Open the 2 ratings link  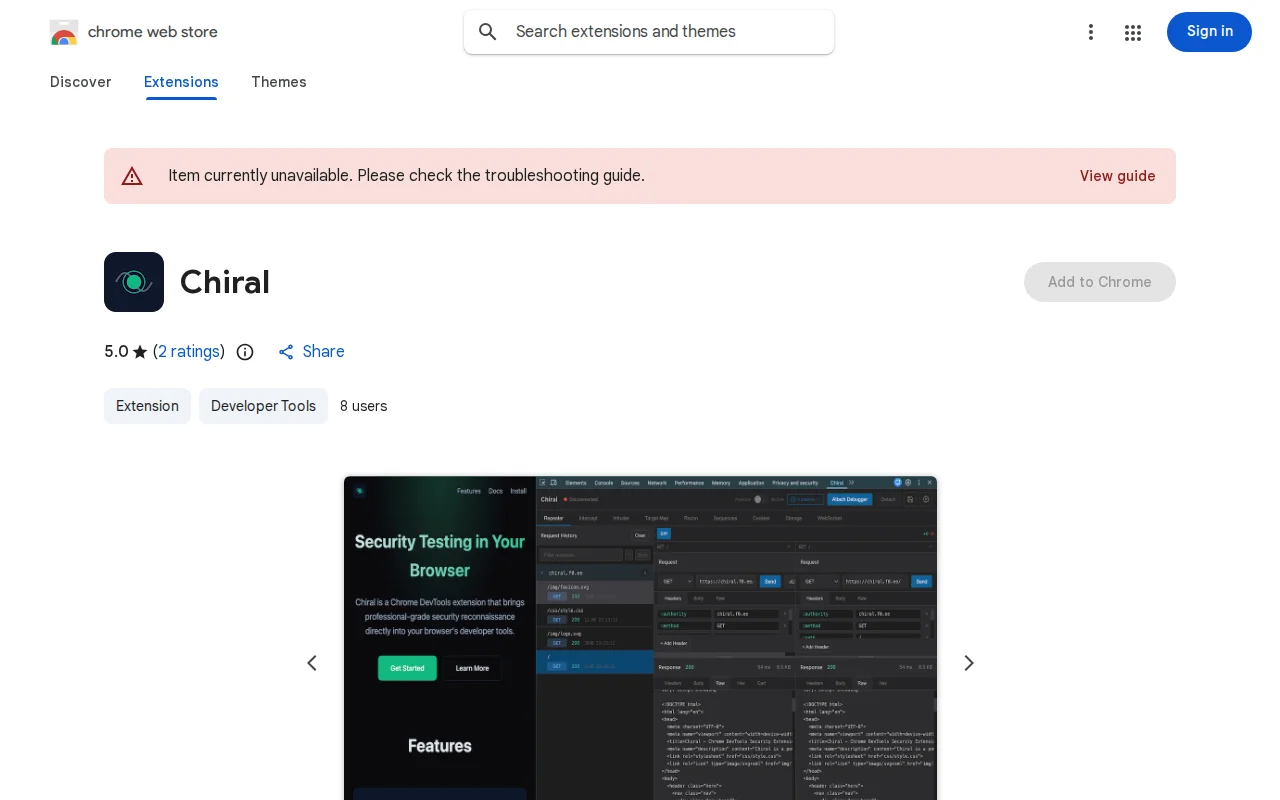189,352
